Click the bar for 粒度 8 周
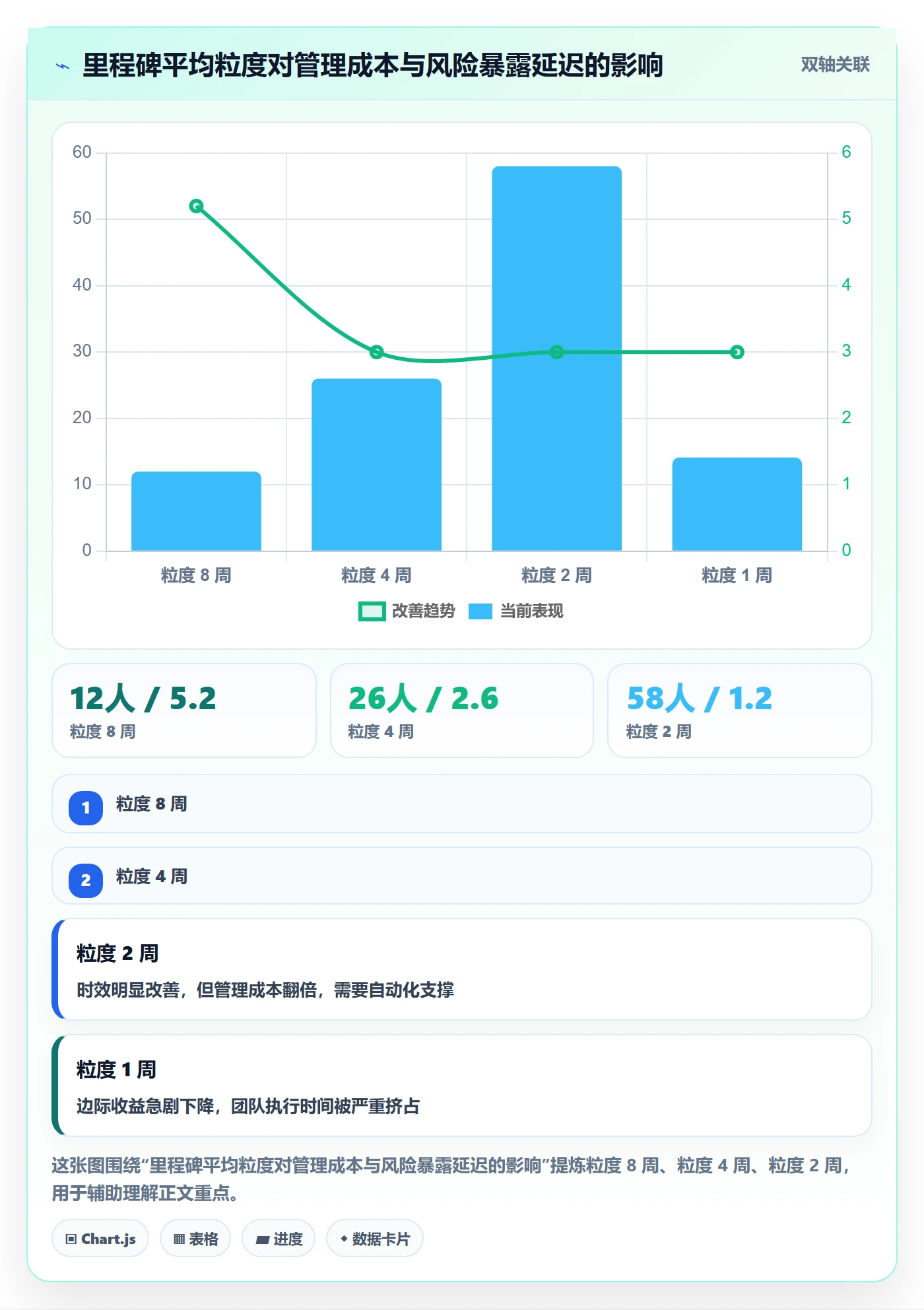Viewport: 924px width, 1310px height. (196, 511)
